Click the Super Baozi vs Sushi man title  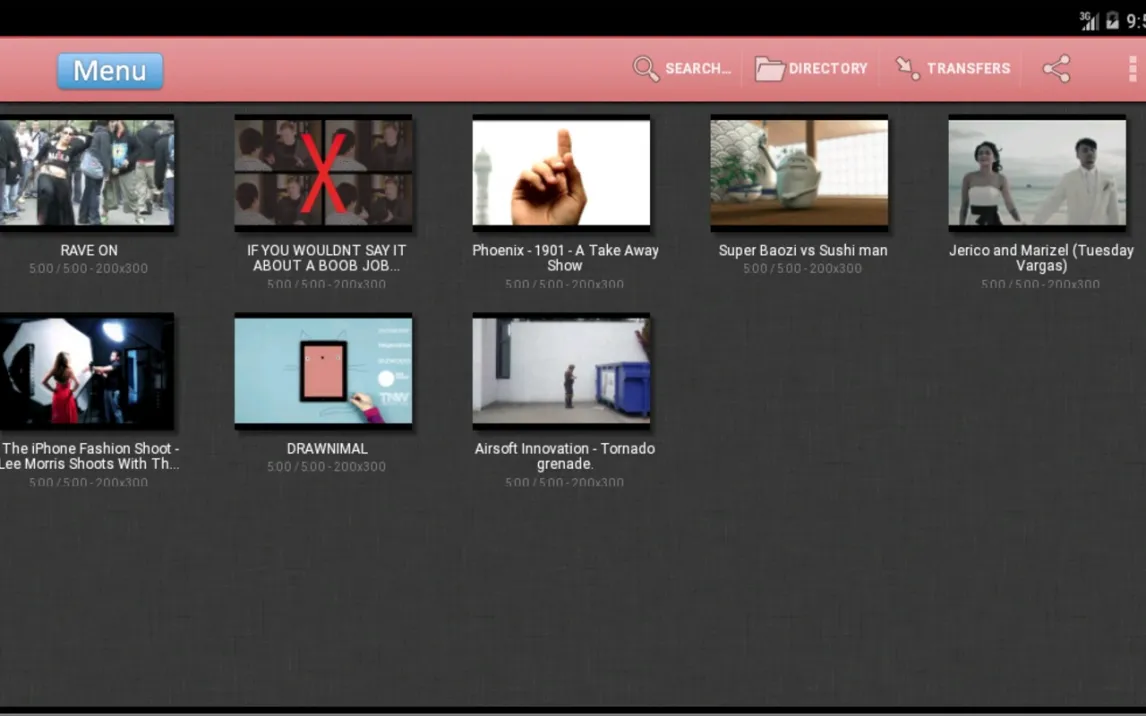tap(802, 251)
